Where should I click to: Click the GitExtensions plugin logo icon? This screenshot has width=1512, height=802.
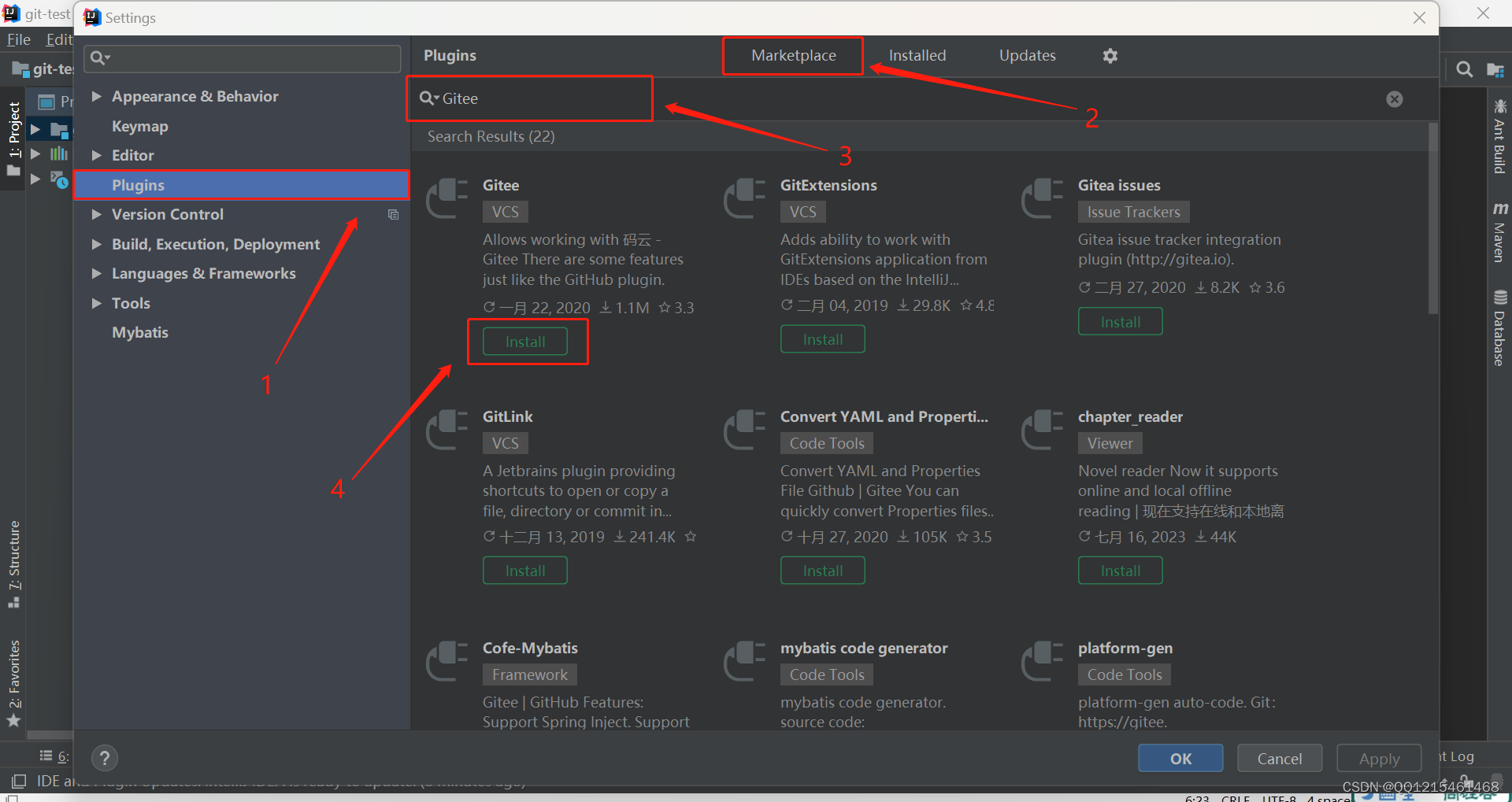pos(745,198)
